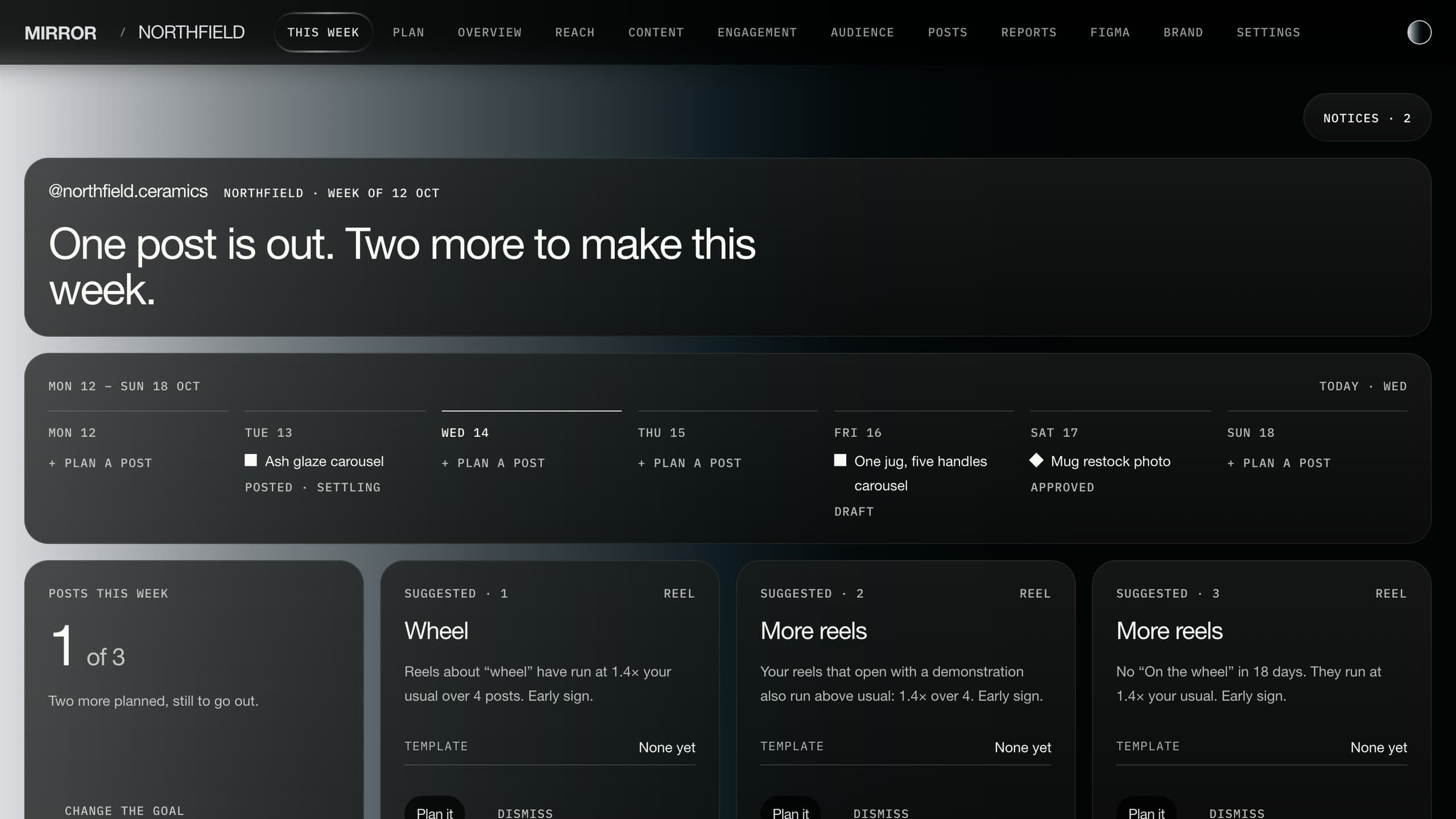
Task: Click the diamond icon beside Mug restock photo
Action: coord(1036,460)
